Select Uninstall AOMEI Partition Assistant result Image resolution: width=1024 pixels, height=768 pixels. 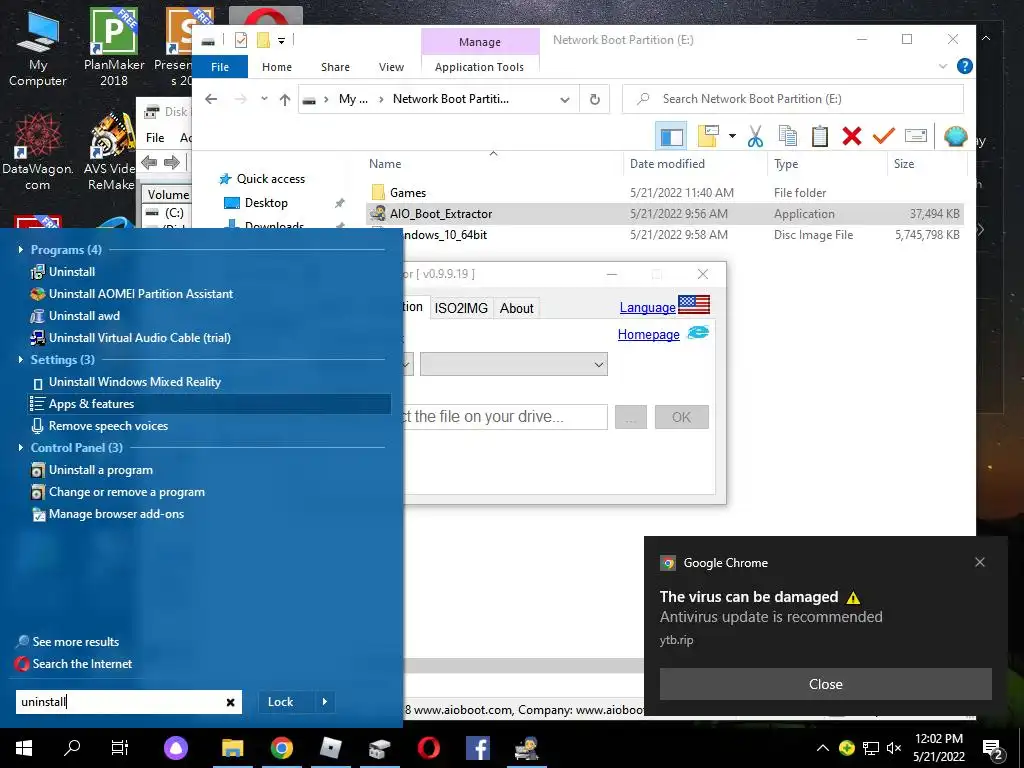pyautogui.click(x=140, y=294)
